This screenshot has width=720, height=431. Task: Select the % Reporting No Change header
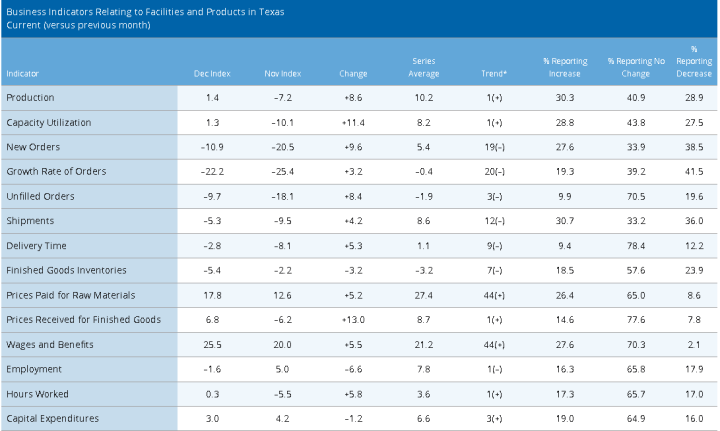(x=636, y=67)
